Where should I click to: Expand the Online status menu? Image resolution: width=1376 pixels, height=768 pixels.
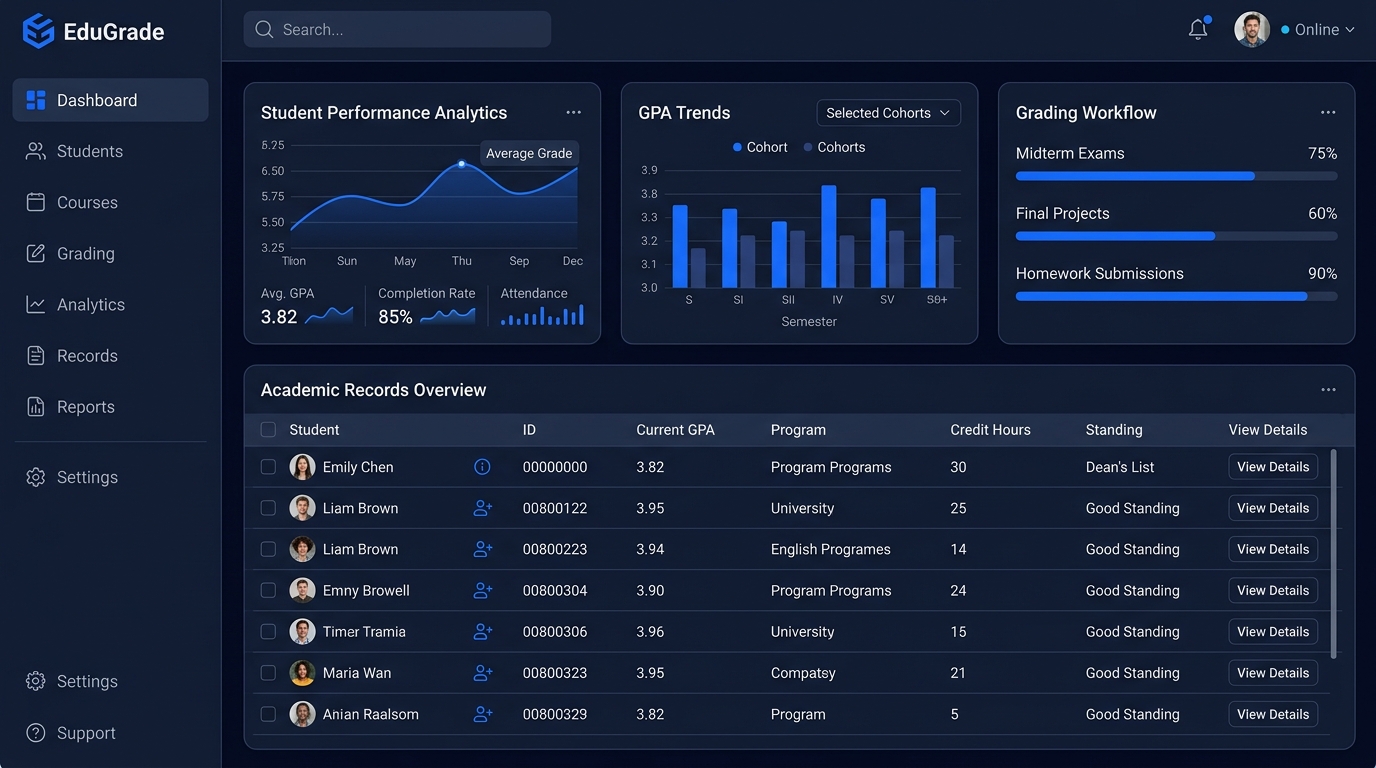coord(1318,30)
